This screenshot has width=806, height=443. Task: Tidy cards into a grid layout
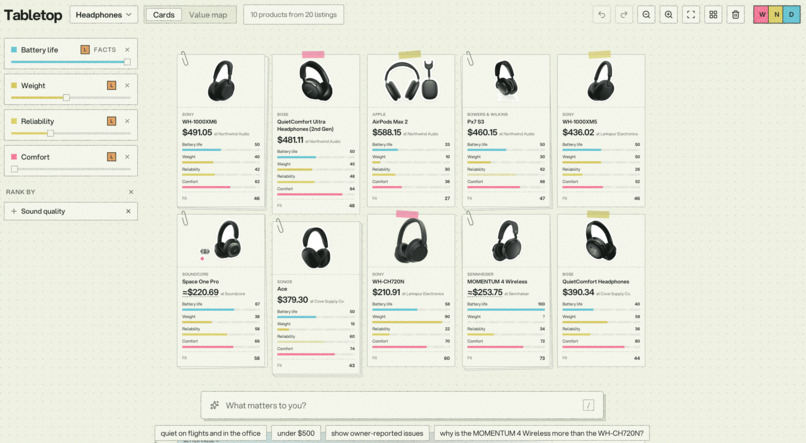[x=713, y=15]
